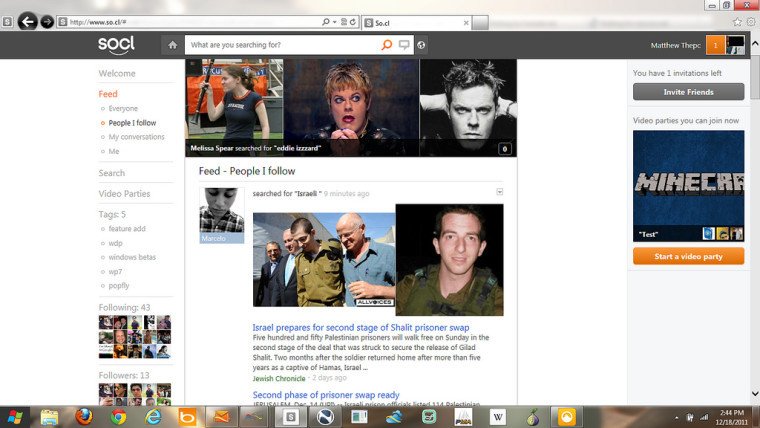Select the Me feed filter
The height and width of the screenshot is (428, 760).
click(113, 151)
